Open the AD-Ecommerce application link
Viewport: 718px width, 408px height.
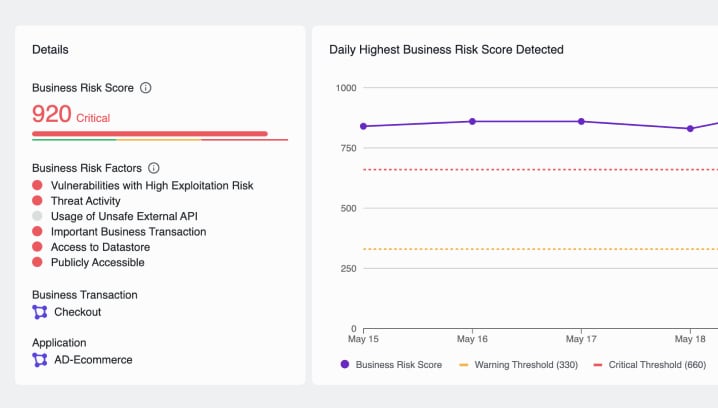[93, 360]
